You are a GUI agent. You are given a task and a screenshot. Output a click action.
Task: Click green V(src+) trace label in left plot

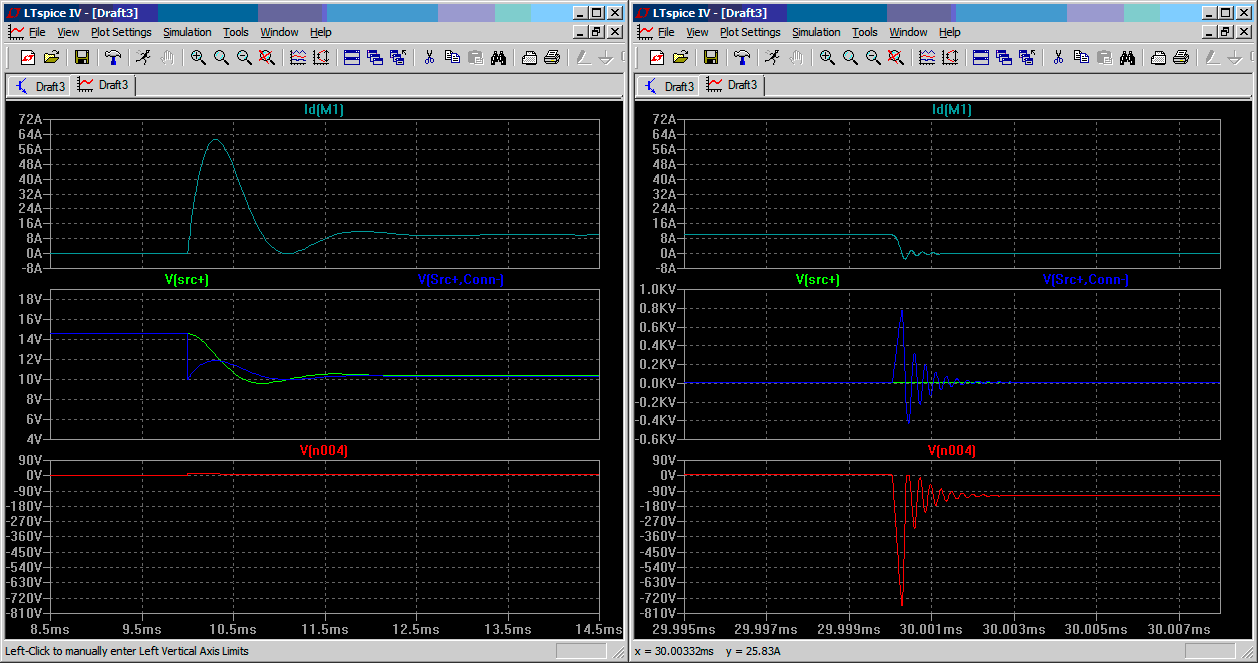[187, 280]
